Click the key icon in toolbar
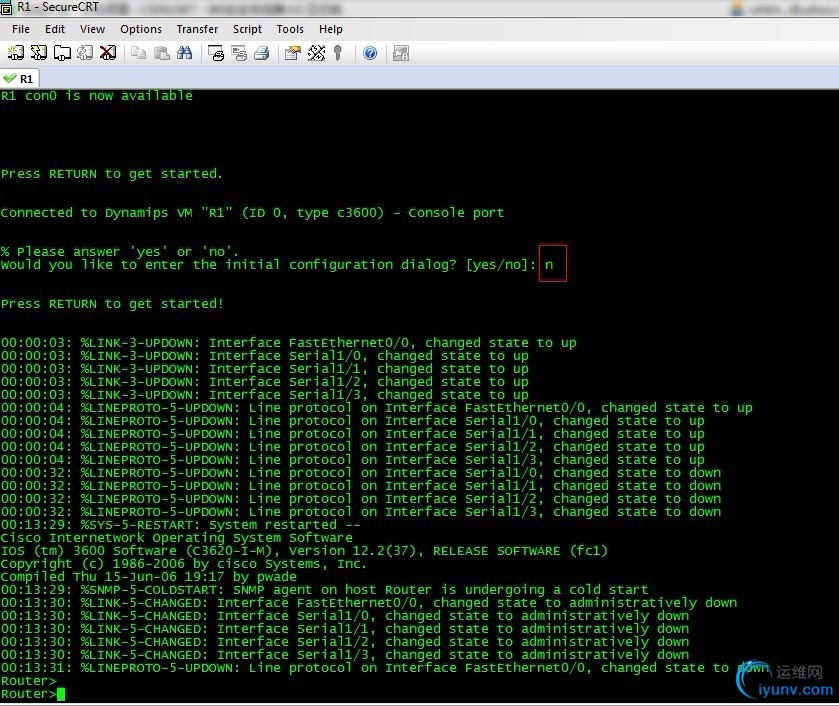The height and width of the screenshot is (706, 839). 338,53
